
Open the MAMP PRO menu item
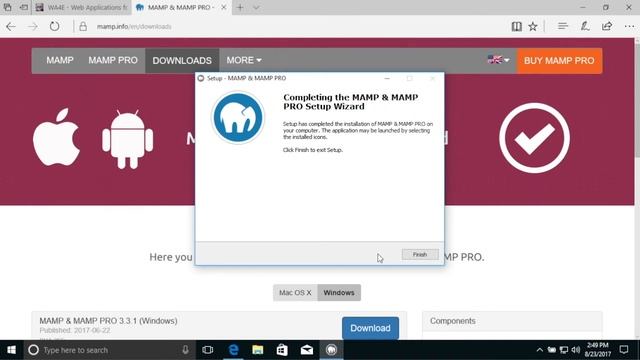pos(113,60)
